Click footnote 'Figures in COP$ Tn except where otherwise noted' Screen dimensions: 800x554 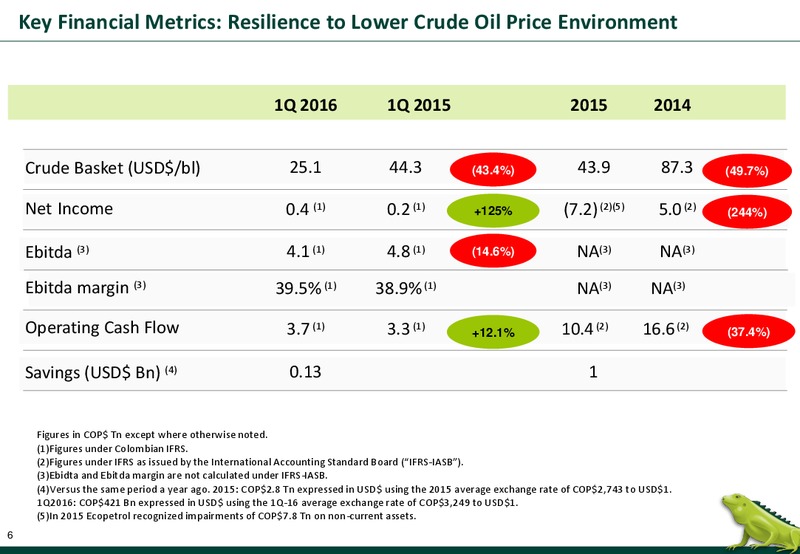[x=152, y=435]
